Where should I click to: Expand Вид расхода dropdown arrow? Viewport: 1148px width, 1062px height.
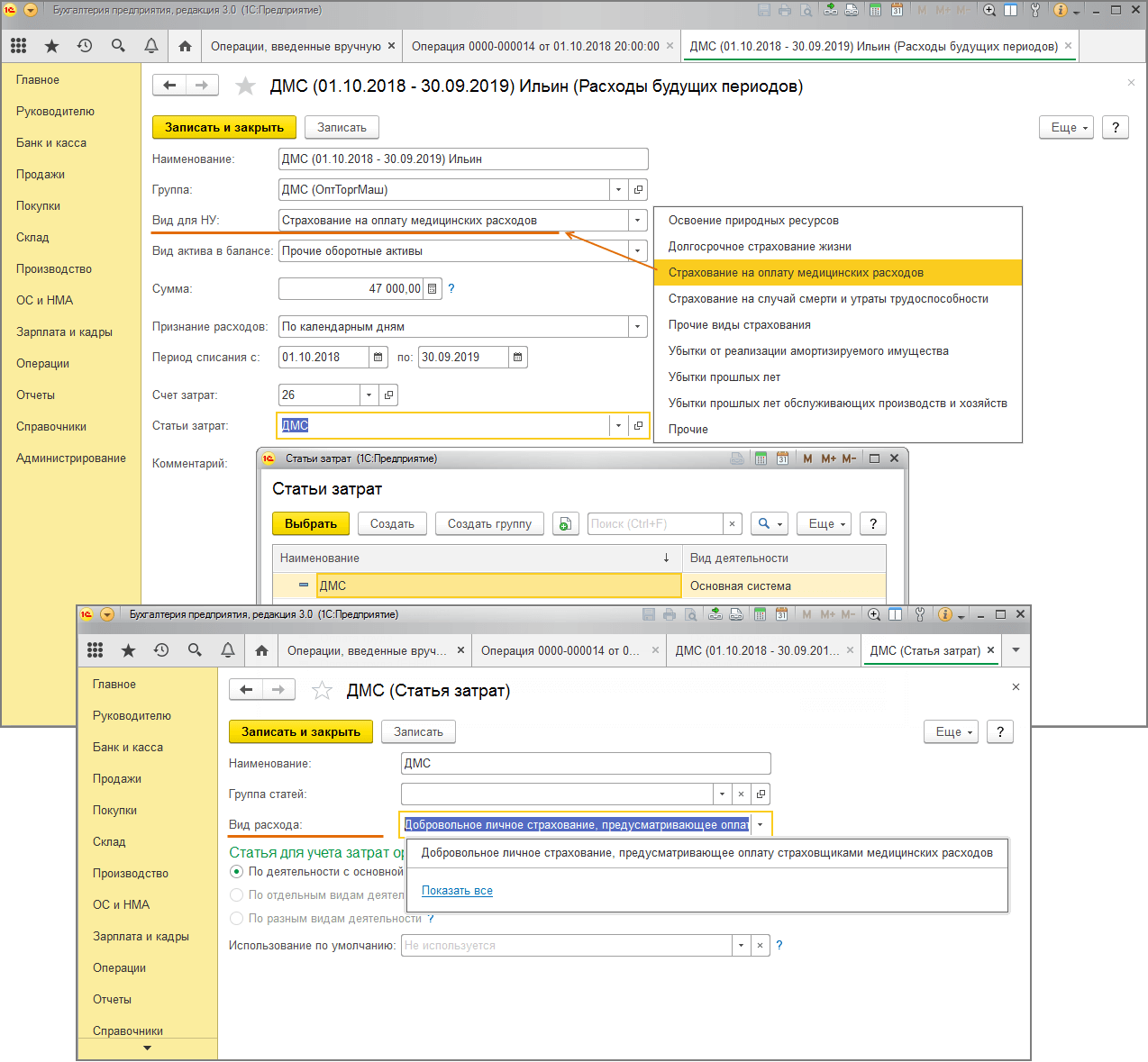click(x=760, y=825)
